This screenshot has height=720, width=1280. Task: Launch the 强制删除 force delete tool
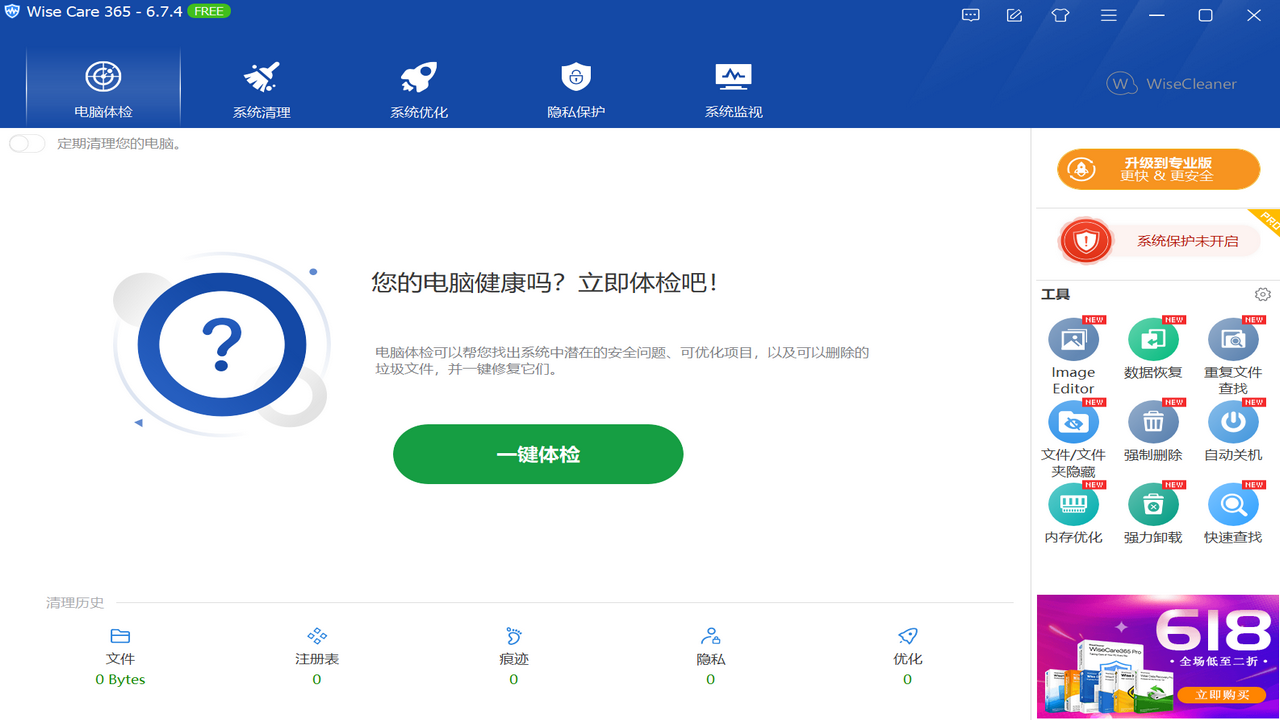pos(1153,422)
